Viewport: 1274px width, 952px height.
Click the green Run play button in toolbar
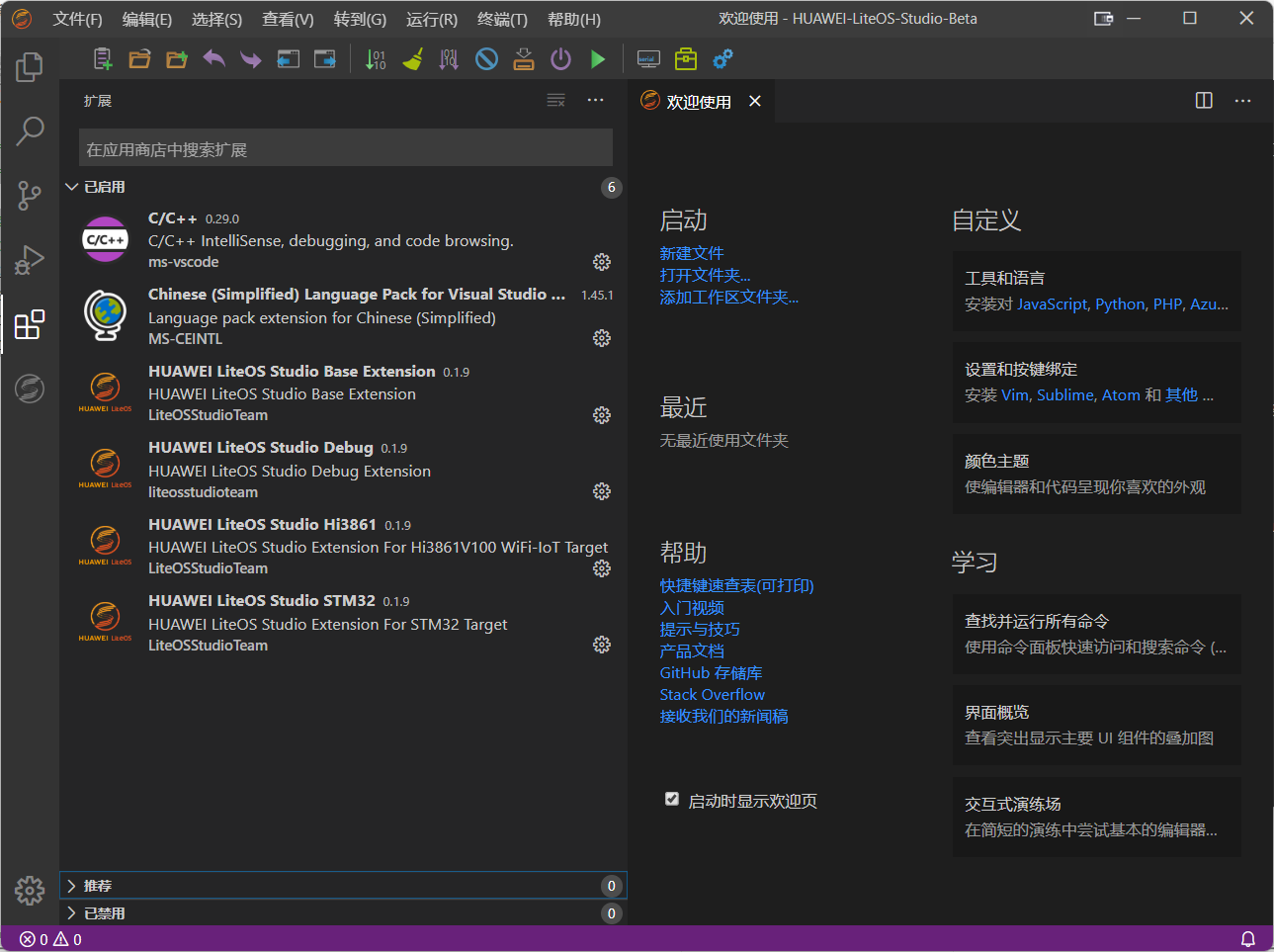[x=598, y=59]
